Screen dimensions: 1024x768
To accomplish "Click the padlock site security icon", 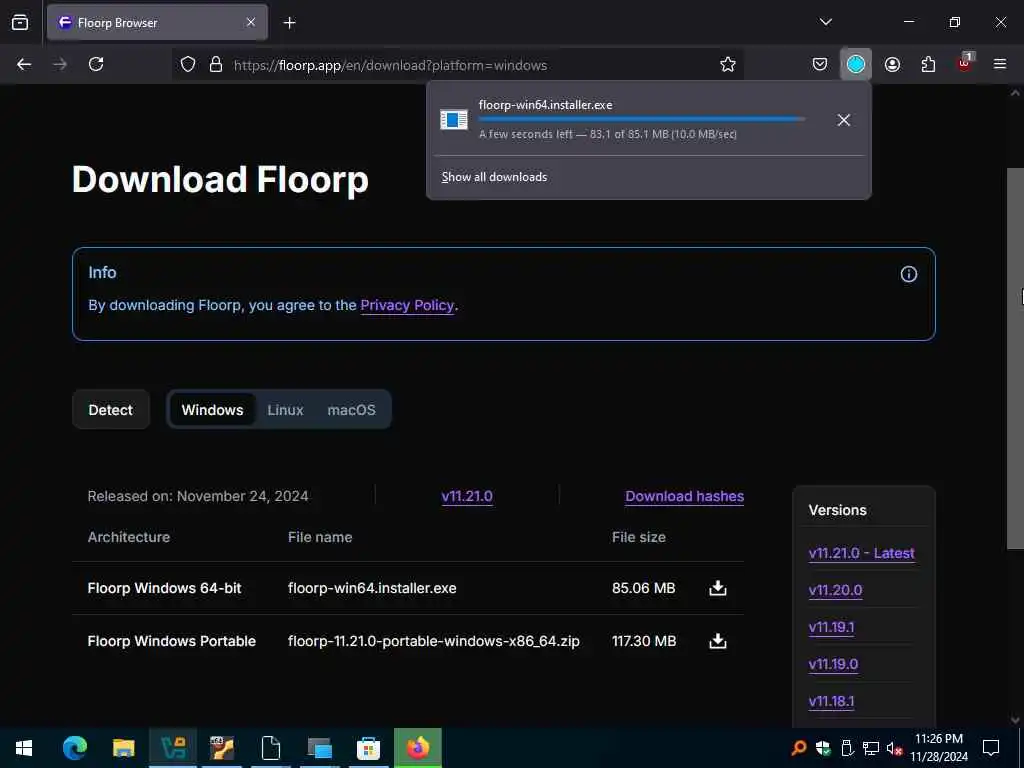I will 216,65.
